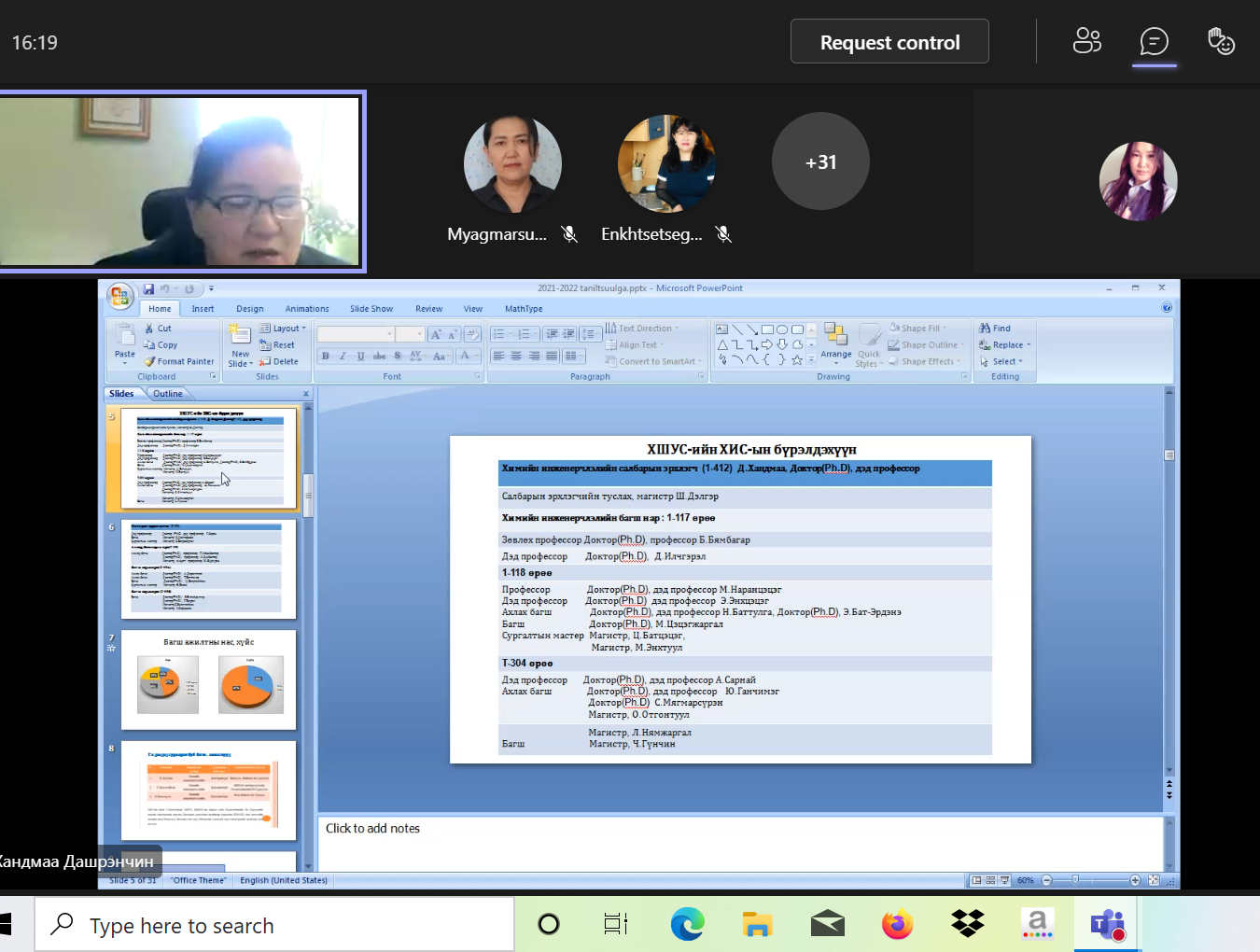Click to add notes field
This screenshot has width=1260, height=952.
[741, 842]
